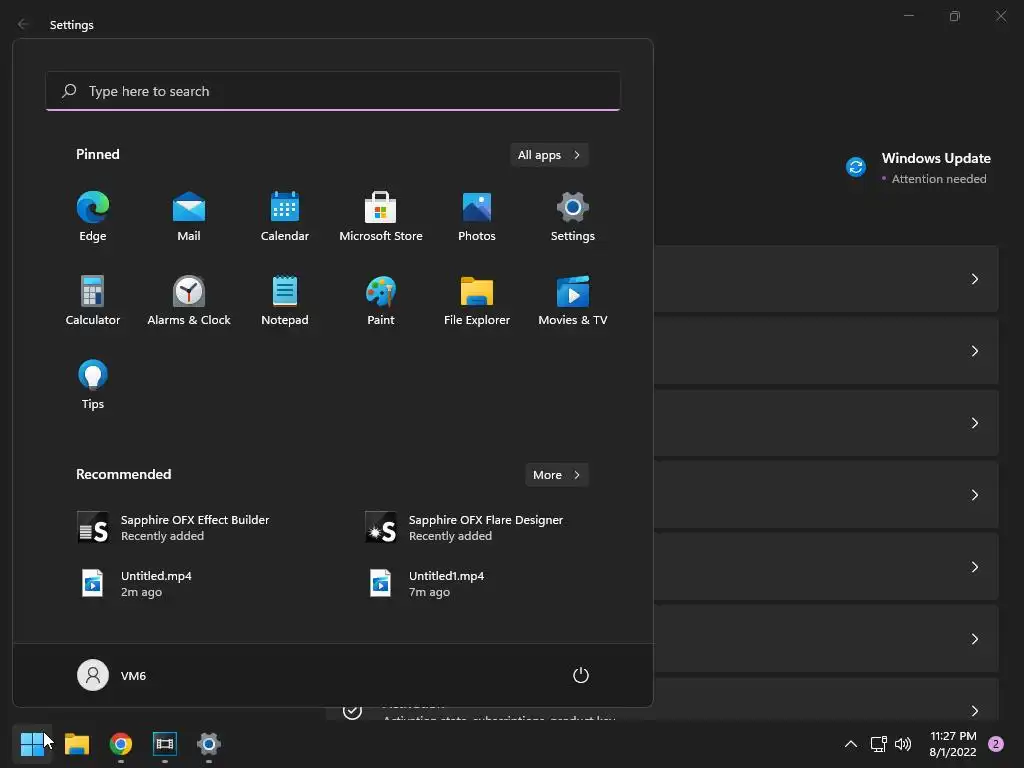
Task: Open volume control in system tray
Action: click(x=903, y=744)
